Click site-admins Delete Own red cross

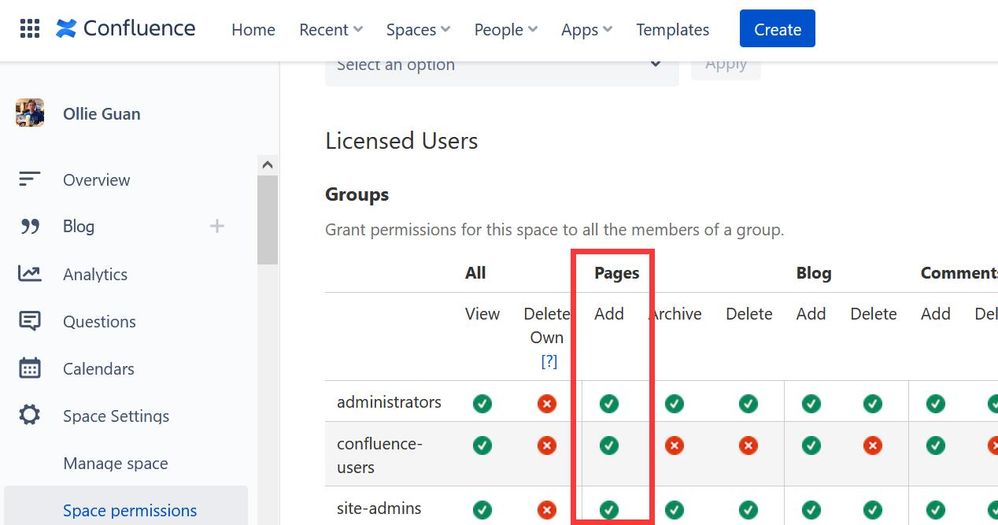546,510
